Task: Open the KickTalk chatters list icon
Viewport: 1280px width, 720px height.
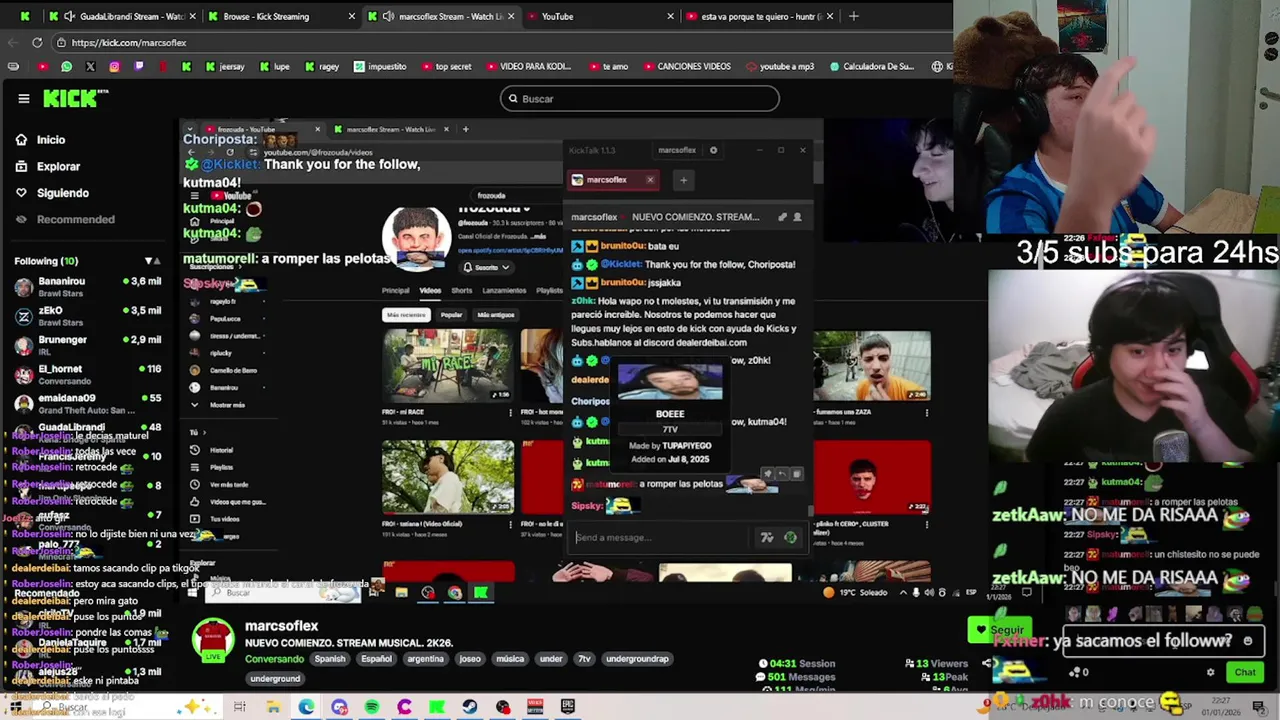Action: [x=797, y=217]
